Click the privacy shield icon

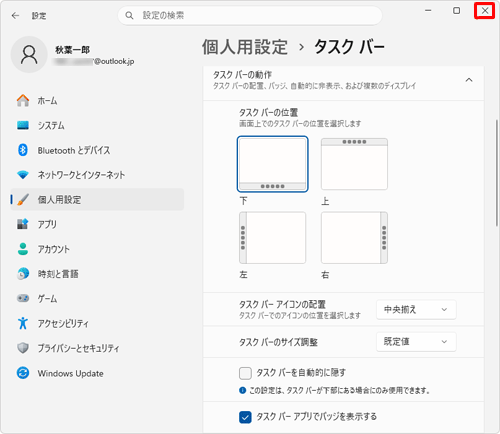(23, 348)
